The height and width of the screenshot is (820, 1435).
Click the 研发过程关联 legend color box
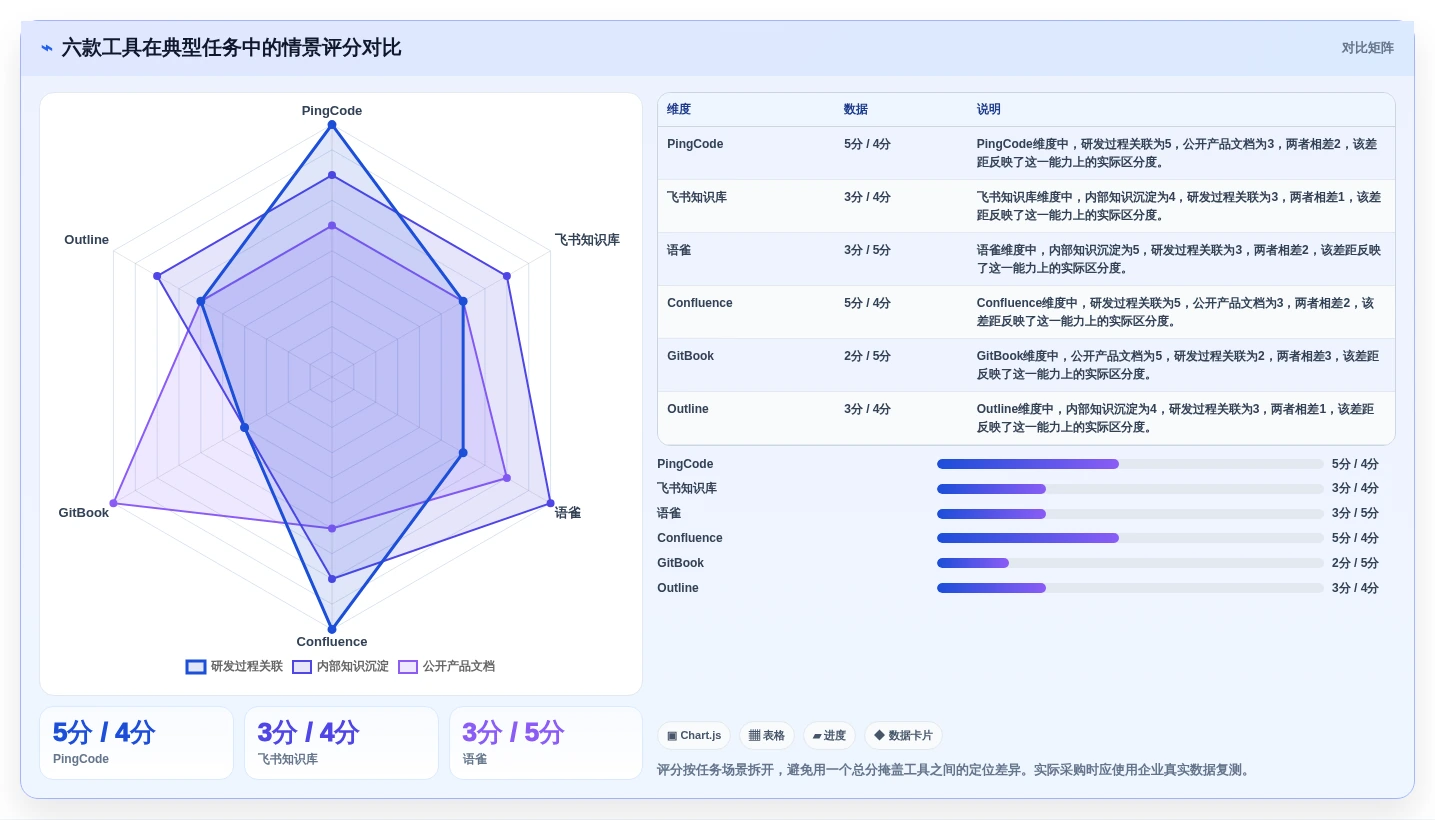pos(196,667)
